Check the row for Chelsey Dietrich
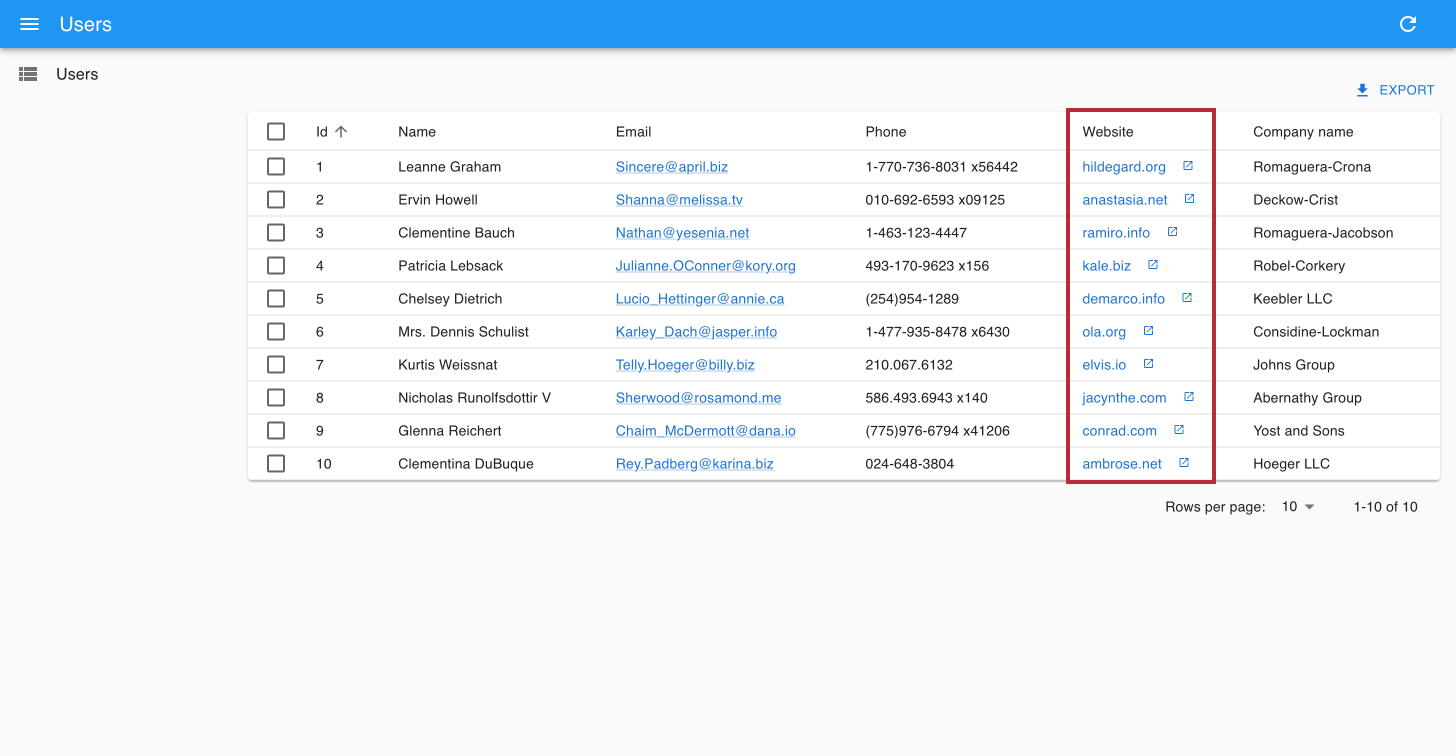This screenshot has height=756, width=1456. (276, 299)
